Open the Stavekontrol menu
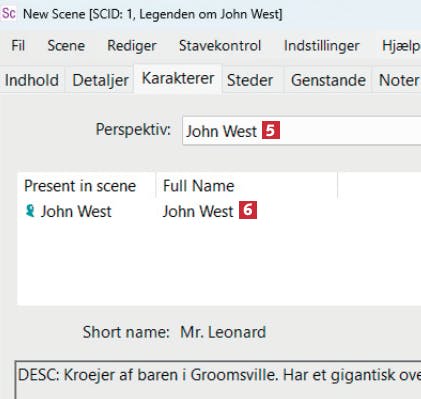The image size is (421, 399). click(x=220, y=46)
